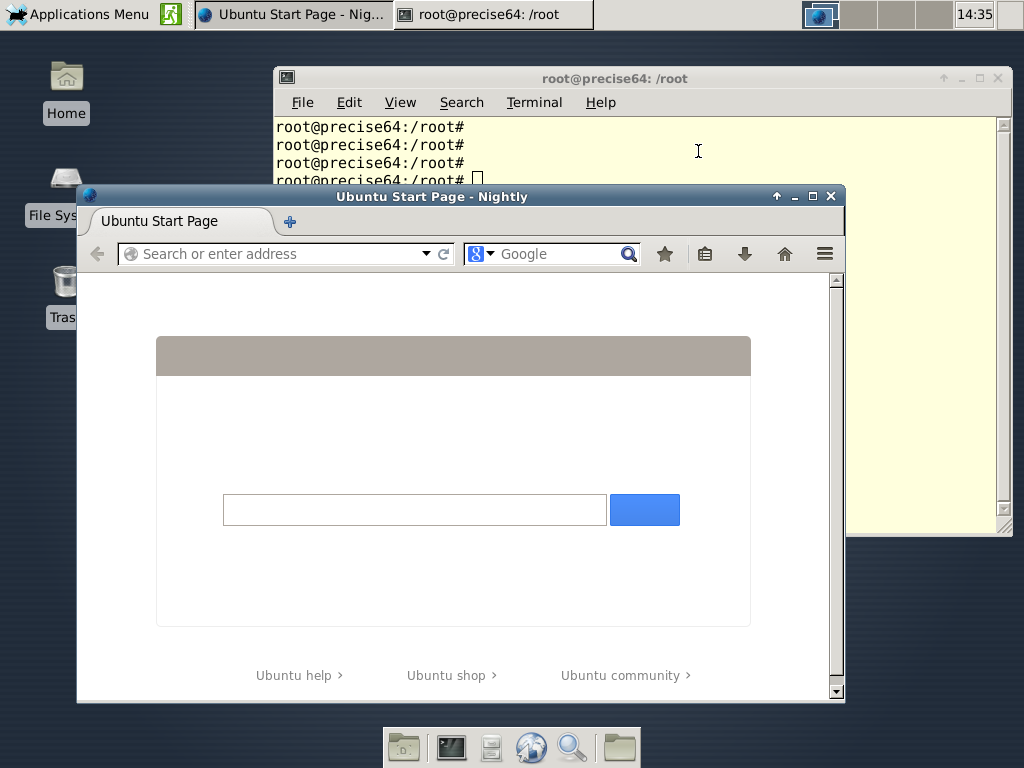Switch to Ubuntu Start Page taskbar button
The height and width of the screenshot is (768, 1024).
tap(294, 14)
